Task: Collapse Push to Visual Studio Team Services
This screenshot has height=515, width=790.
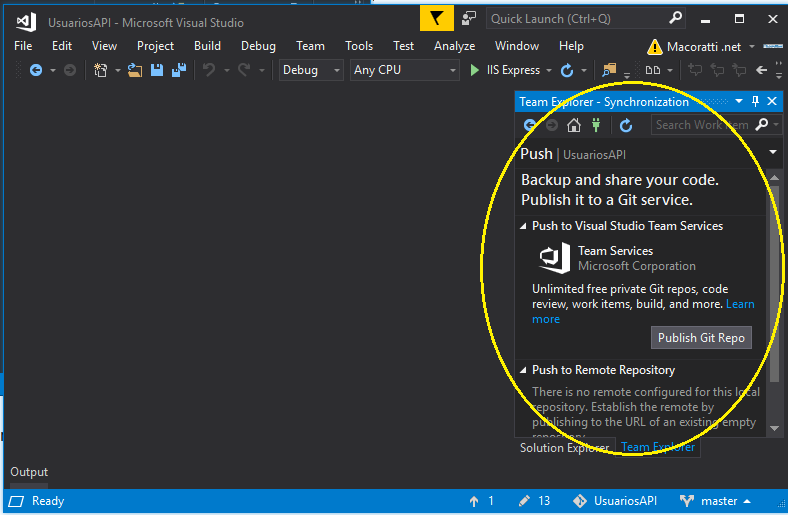Action: (x=523, y=226)
